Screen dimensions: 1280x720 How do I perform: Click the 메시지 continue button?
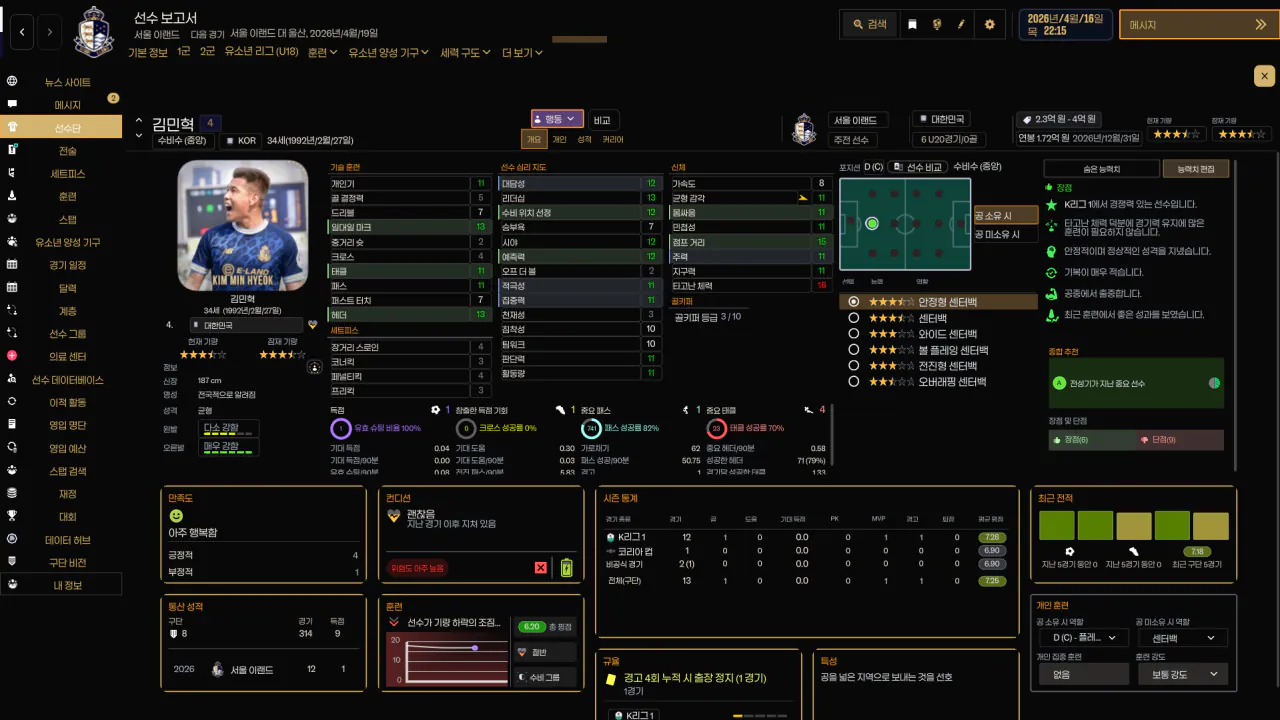pos(1199,25)
